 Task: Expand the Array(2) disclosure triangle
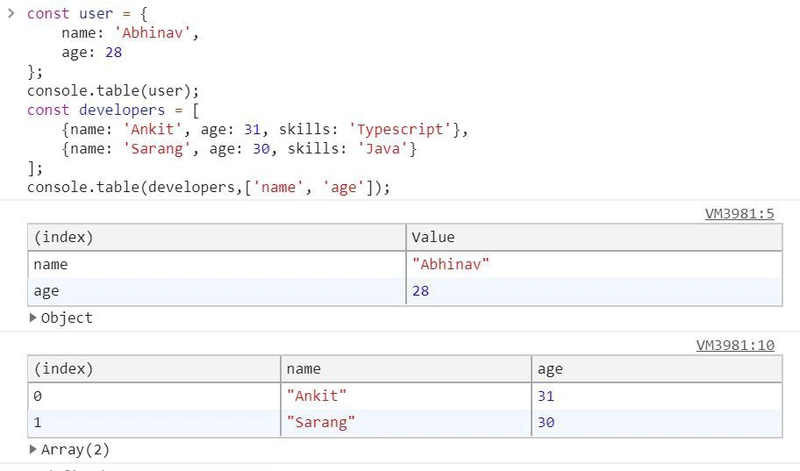(x=35, y=449)
